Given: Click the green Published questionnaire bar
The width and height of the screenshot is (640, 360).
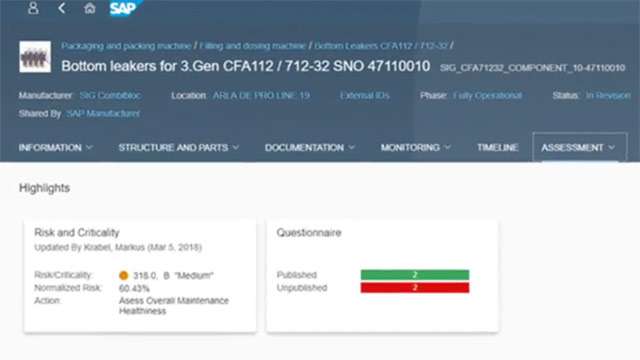Looking at the screenshot, I should click(415, 275).
